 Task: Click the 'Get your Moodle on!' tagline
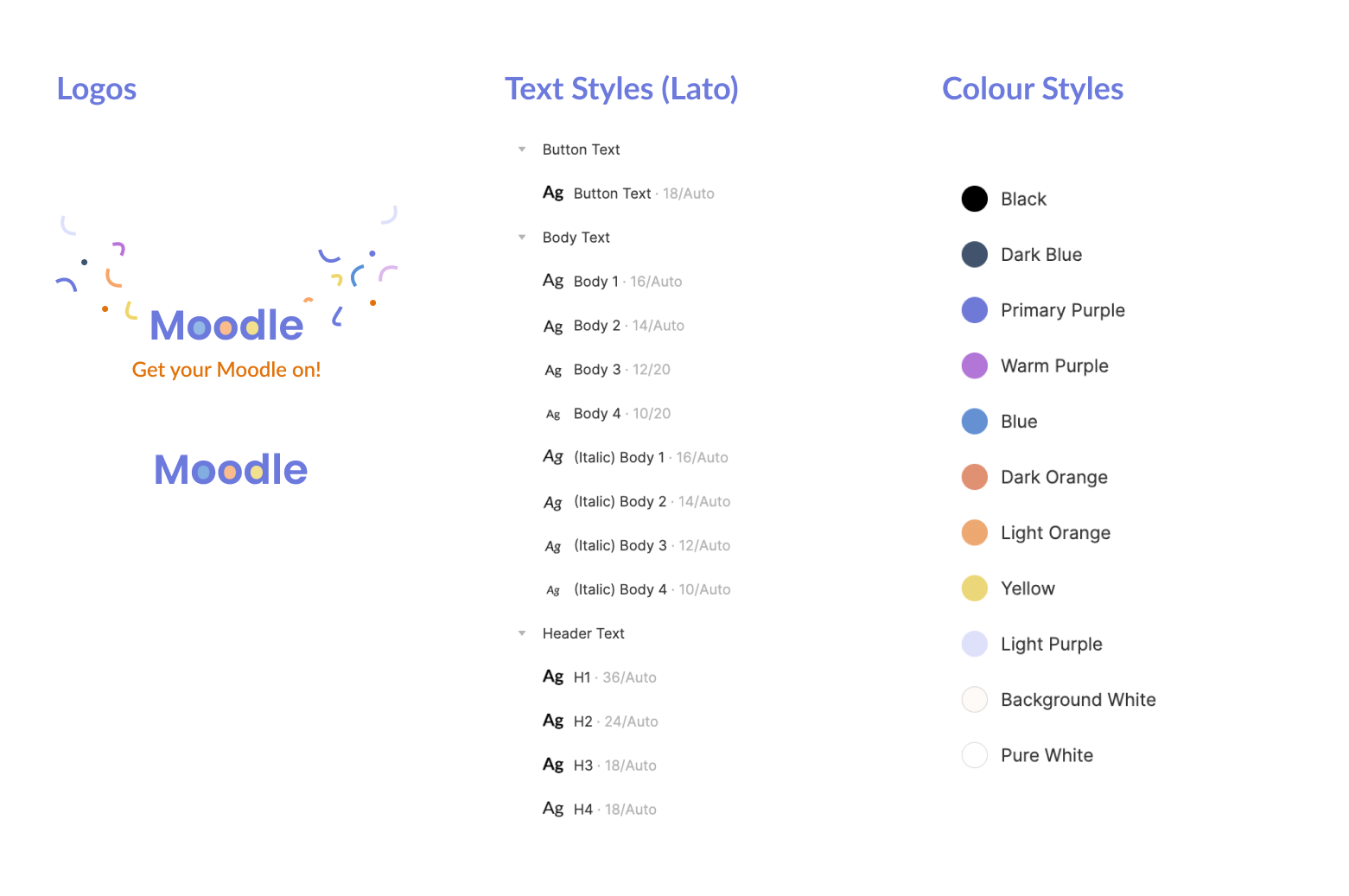[226, 370]
